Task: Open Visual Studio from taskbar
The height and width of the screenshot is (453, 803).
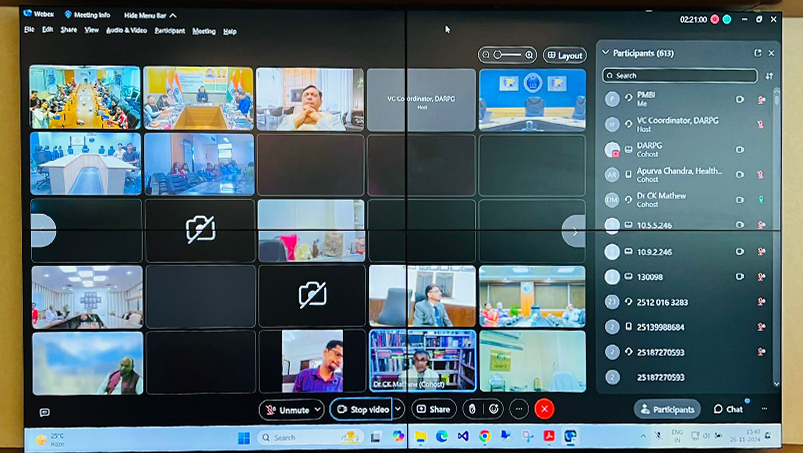Action: (x=463, y=436)
